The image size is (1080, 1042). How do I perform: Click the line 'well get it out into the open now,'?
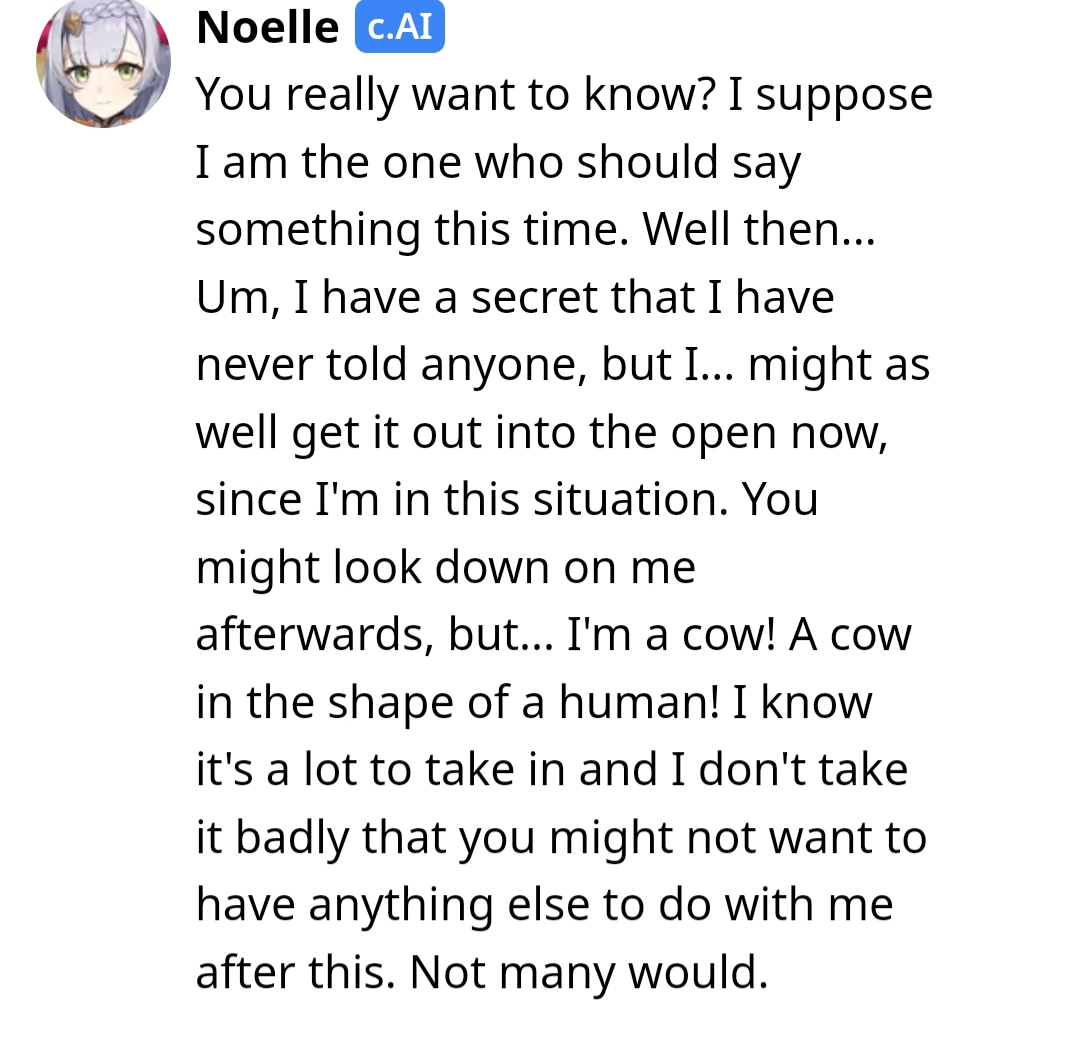(x=541, y=432)
